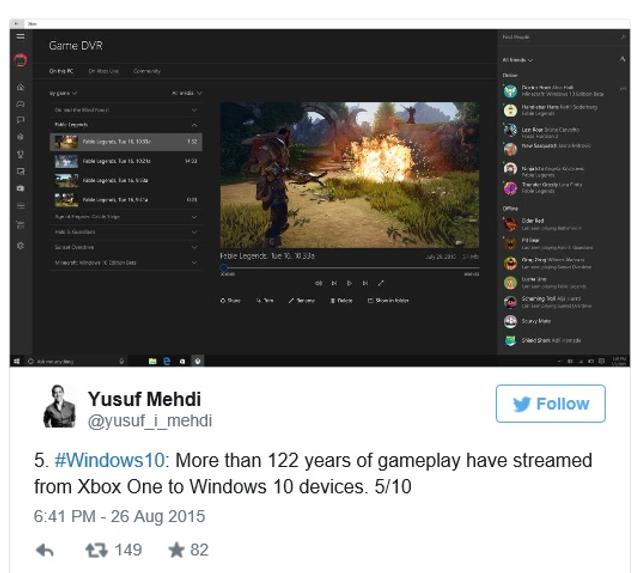Follow Yusuf Mehdi on Twitter

point(551,404)
